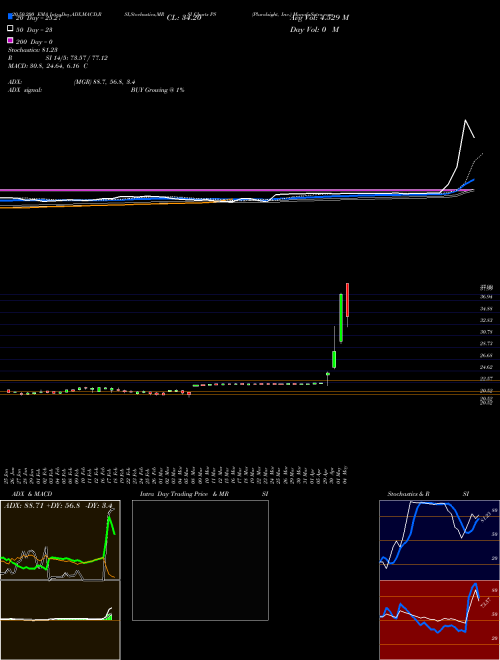Select the '(MGR) 88.7, 56.8, 3.4' ADX values

click(x=104, y=82)
